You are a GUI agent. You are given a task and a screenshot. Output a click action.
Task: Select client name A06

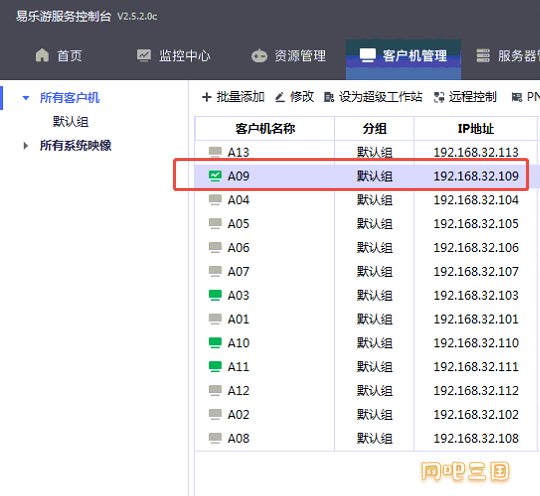[x=238, y=248]
